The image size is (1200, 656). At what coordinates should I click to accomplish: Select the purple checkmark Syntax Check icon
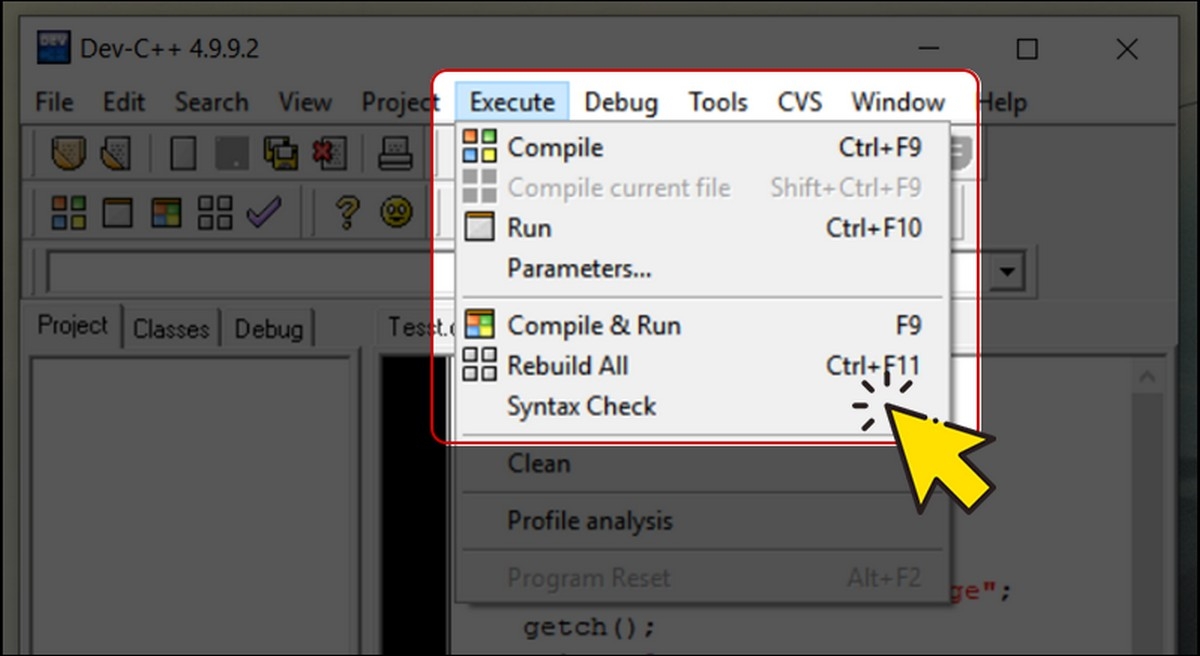tap(263, 212)
